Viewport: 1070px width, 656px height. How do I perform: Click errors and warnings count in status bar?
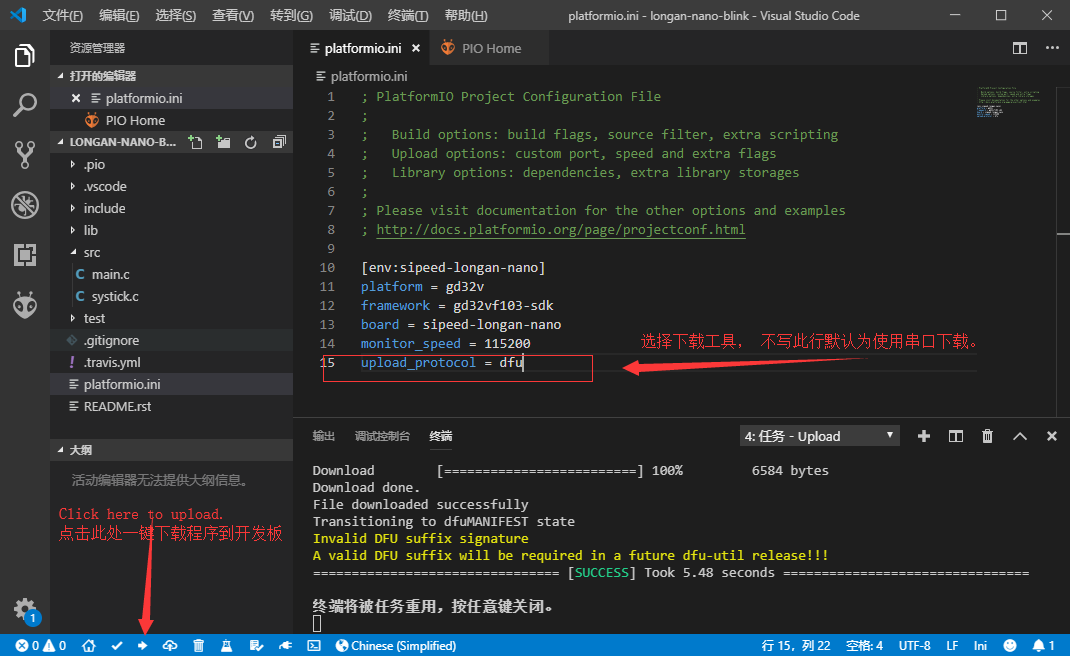click(41, 646)
